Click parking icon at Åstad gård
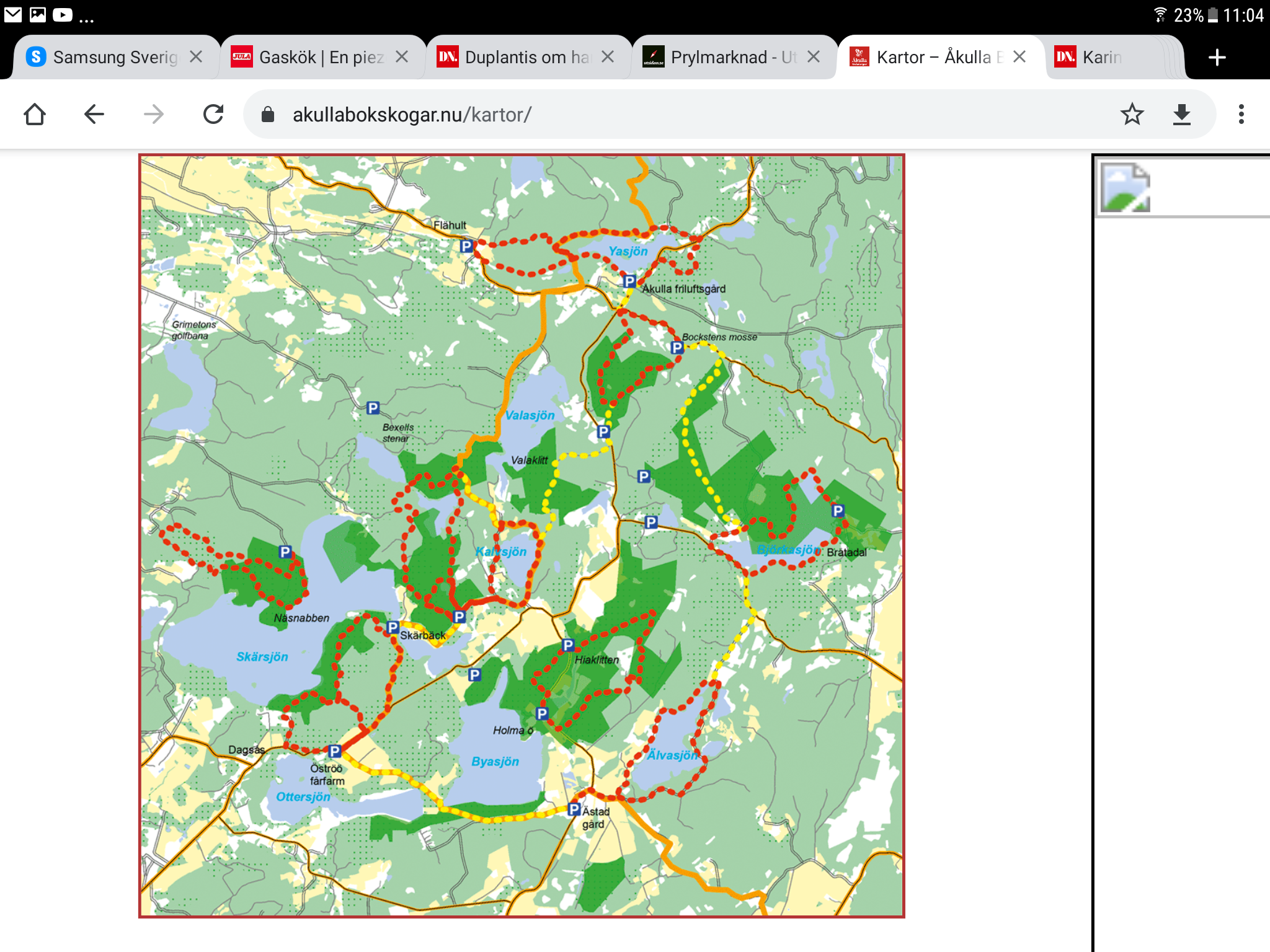Viewport: 1270px width, 952px height. [x=574, y=809]
